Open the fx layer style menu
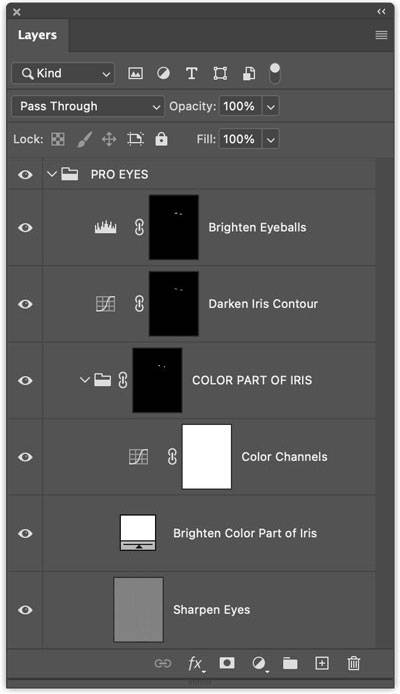 [196, 663]
